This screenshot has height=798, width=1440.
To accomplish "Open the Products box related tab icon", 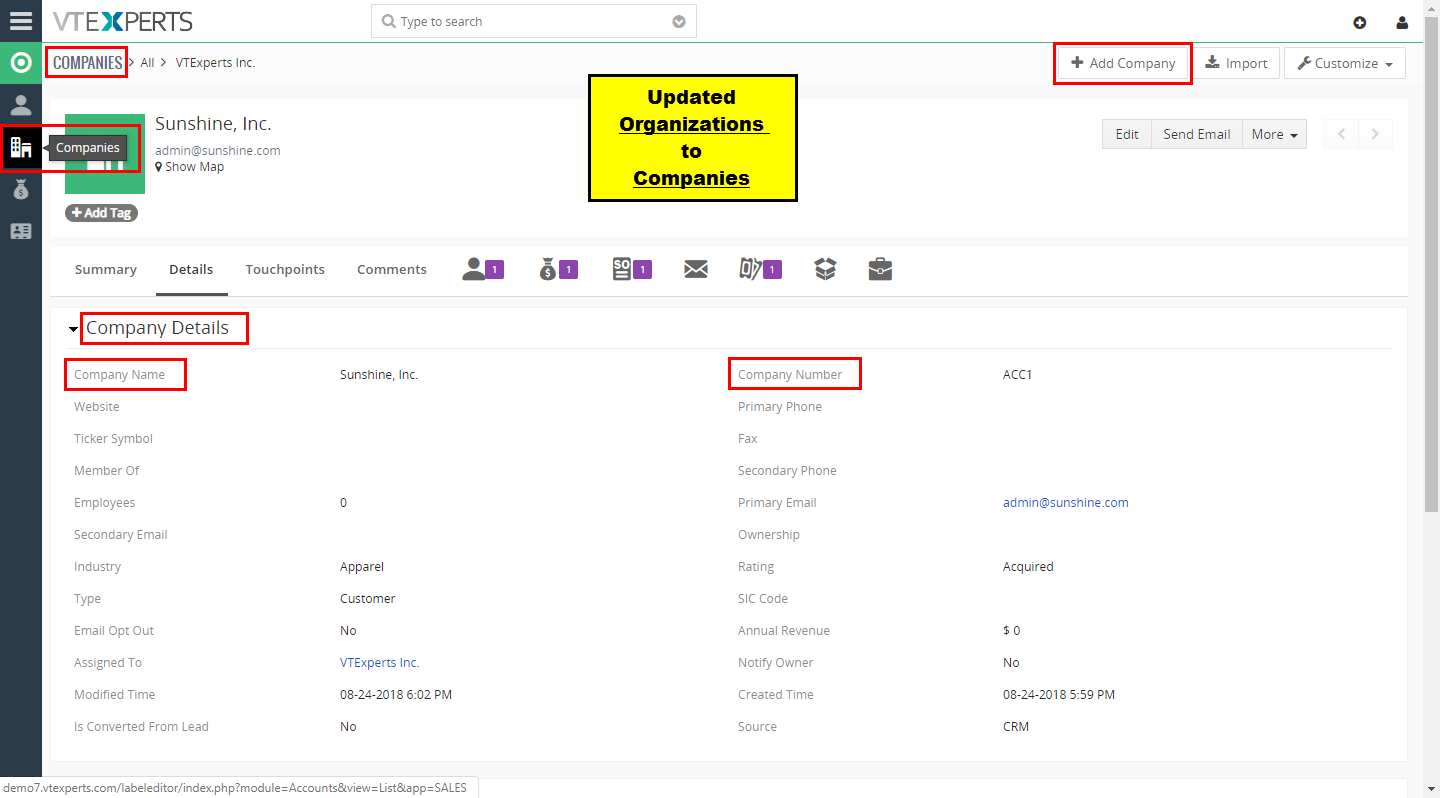I will click(825, 269).
